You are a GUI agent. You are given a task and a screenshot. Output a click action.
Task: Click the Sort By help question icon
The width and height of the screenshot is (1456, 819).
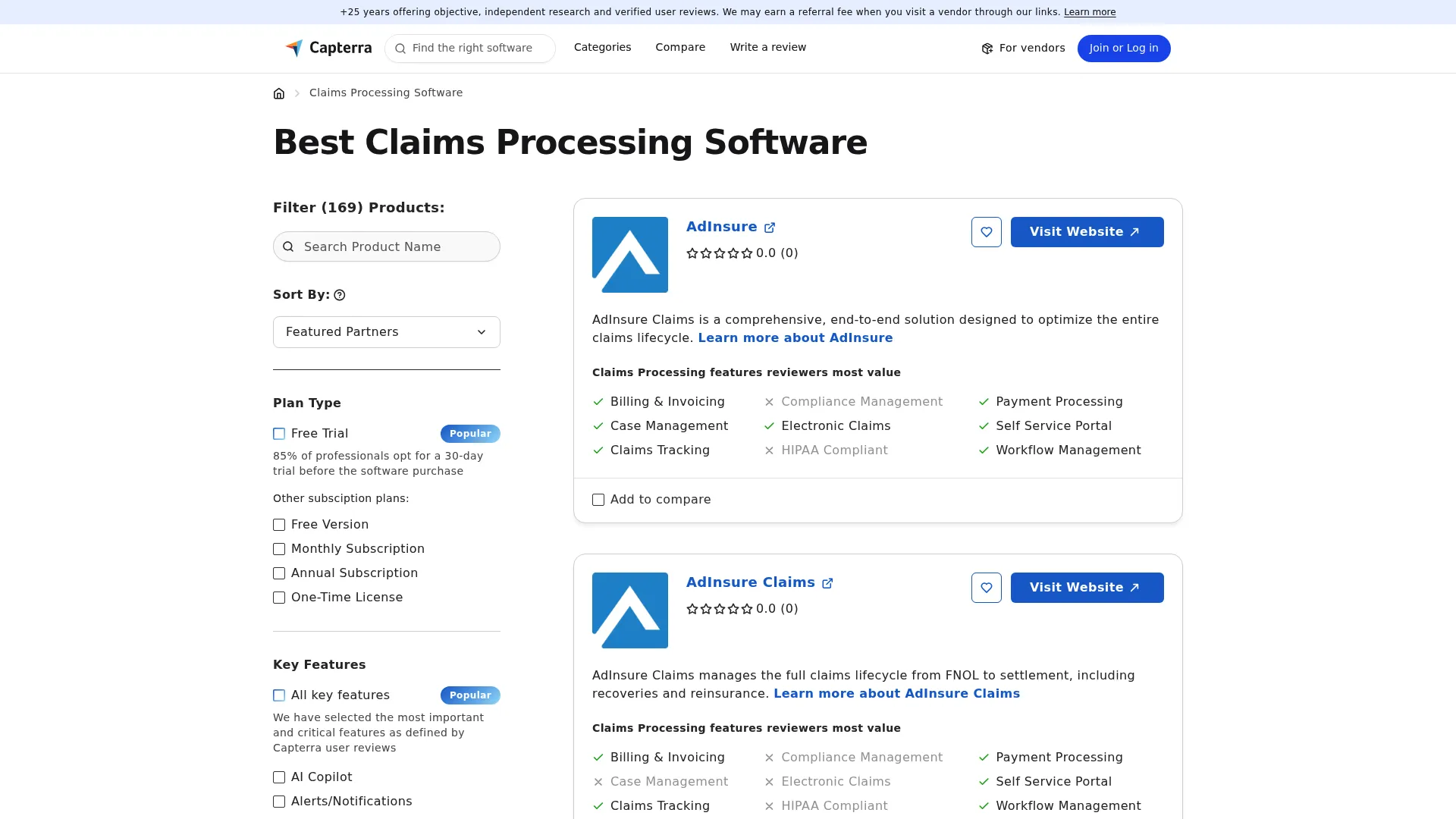(340, 295)
